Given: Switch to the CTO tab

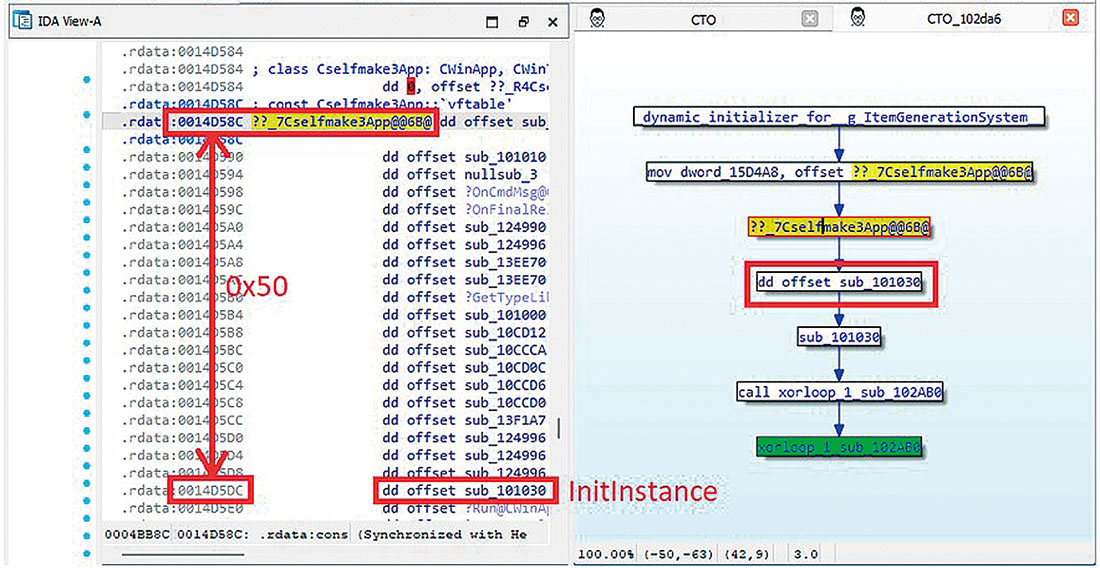Looking at the screenshot, I should point(703,19).
